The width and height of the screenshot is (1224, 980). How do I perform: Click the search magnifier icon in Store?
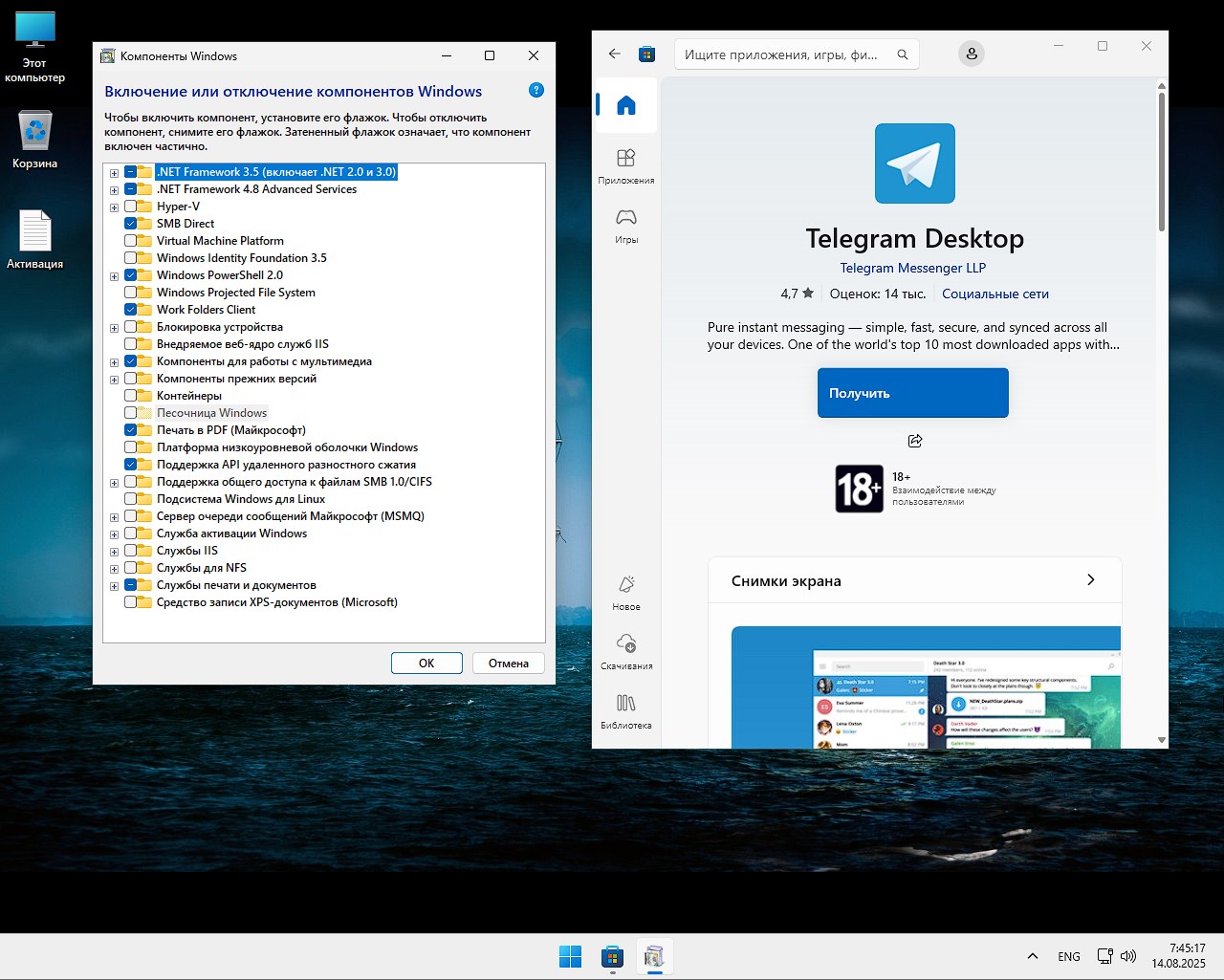click(x=902, y=54)
